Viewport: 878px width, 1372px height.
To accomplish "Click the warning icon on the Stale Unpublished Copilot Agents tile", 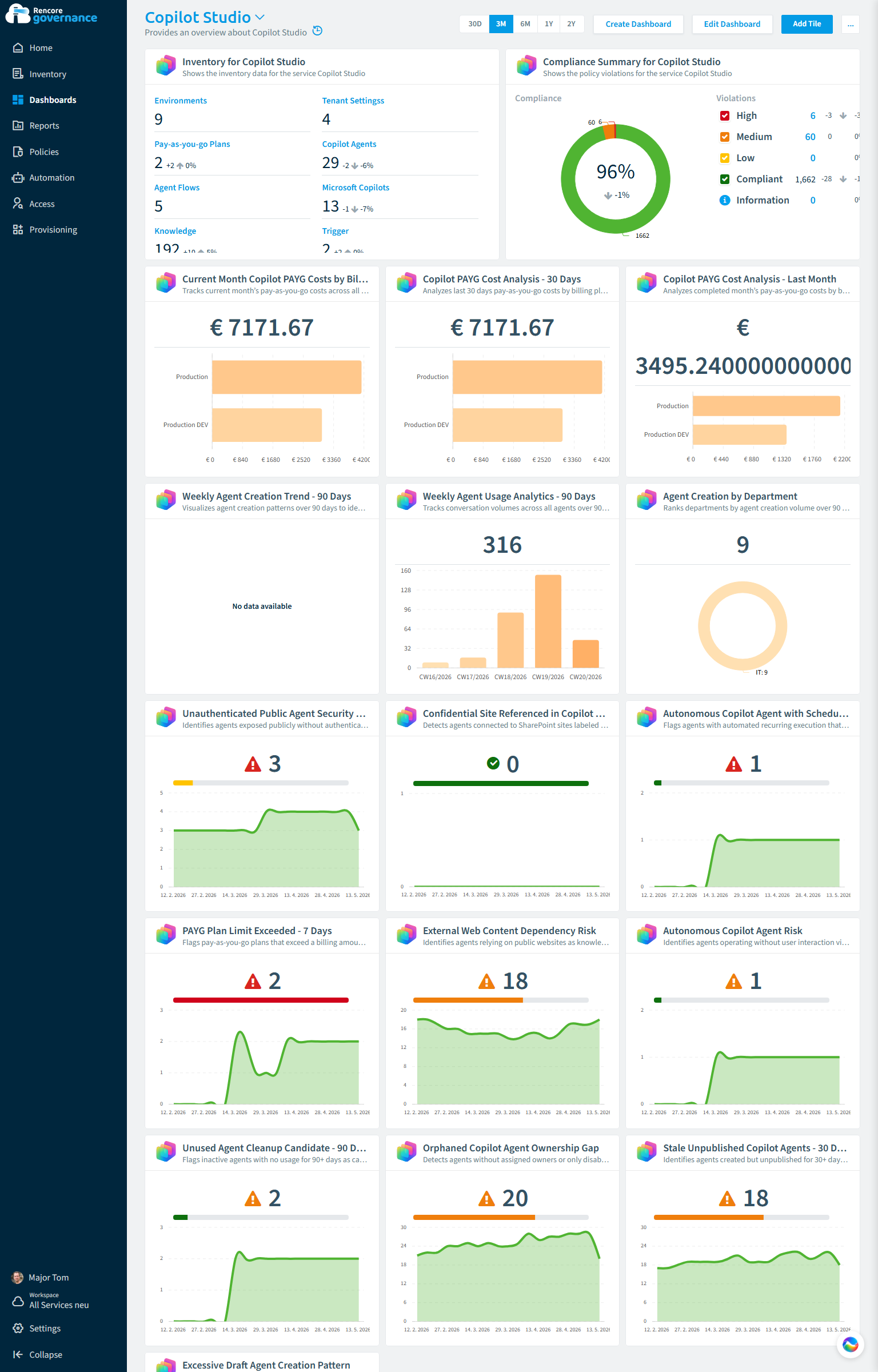I will [727, 1199].
